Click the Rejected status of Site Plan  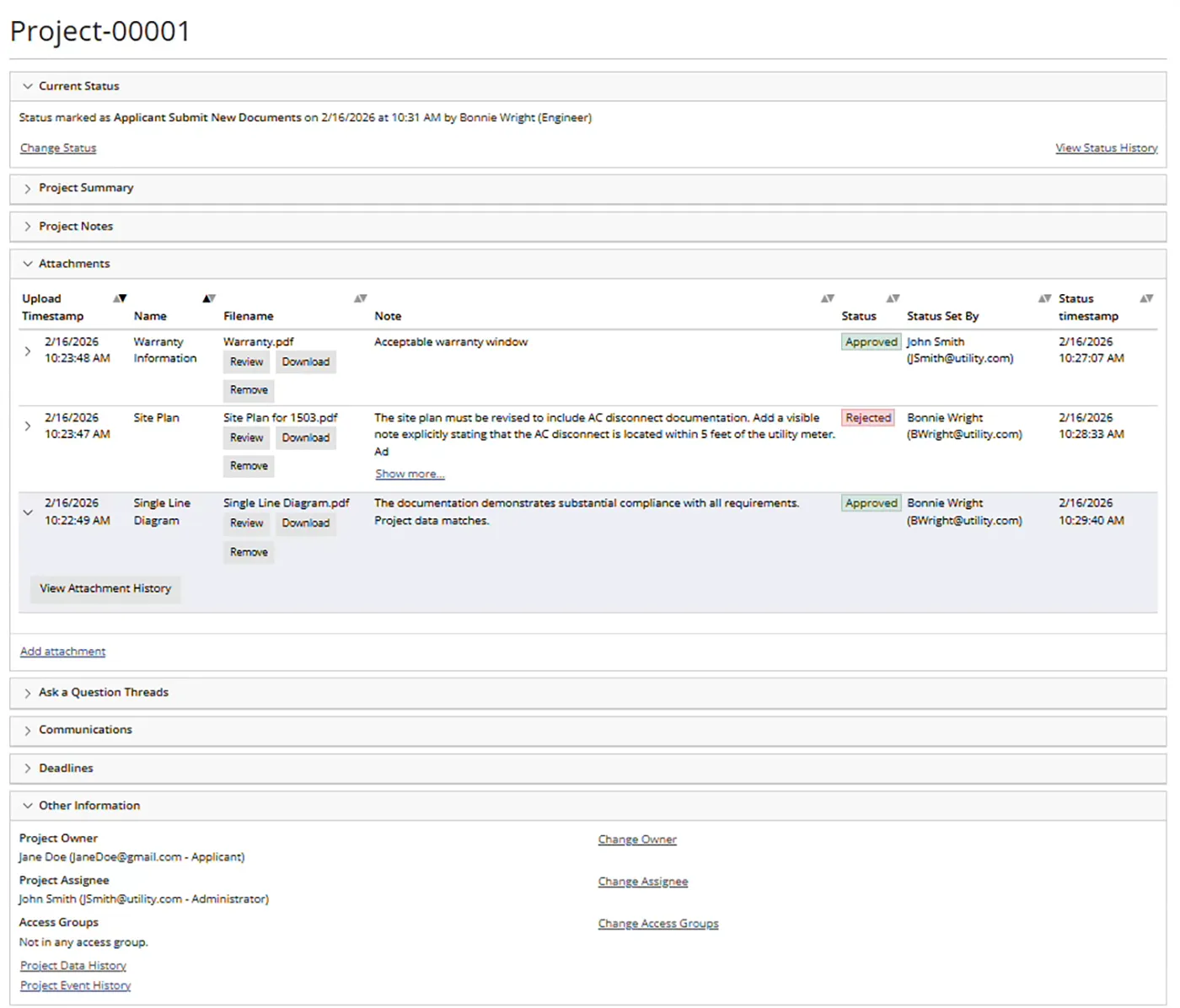point(868,418)
